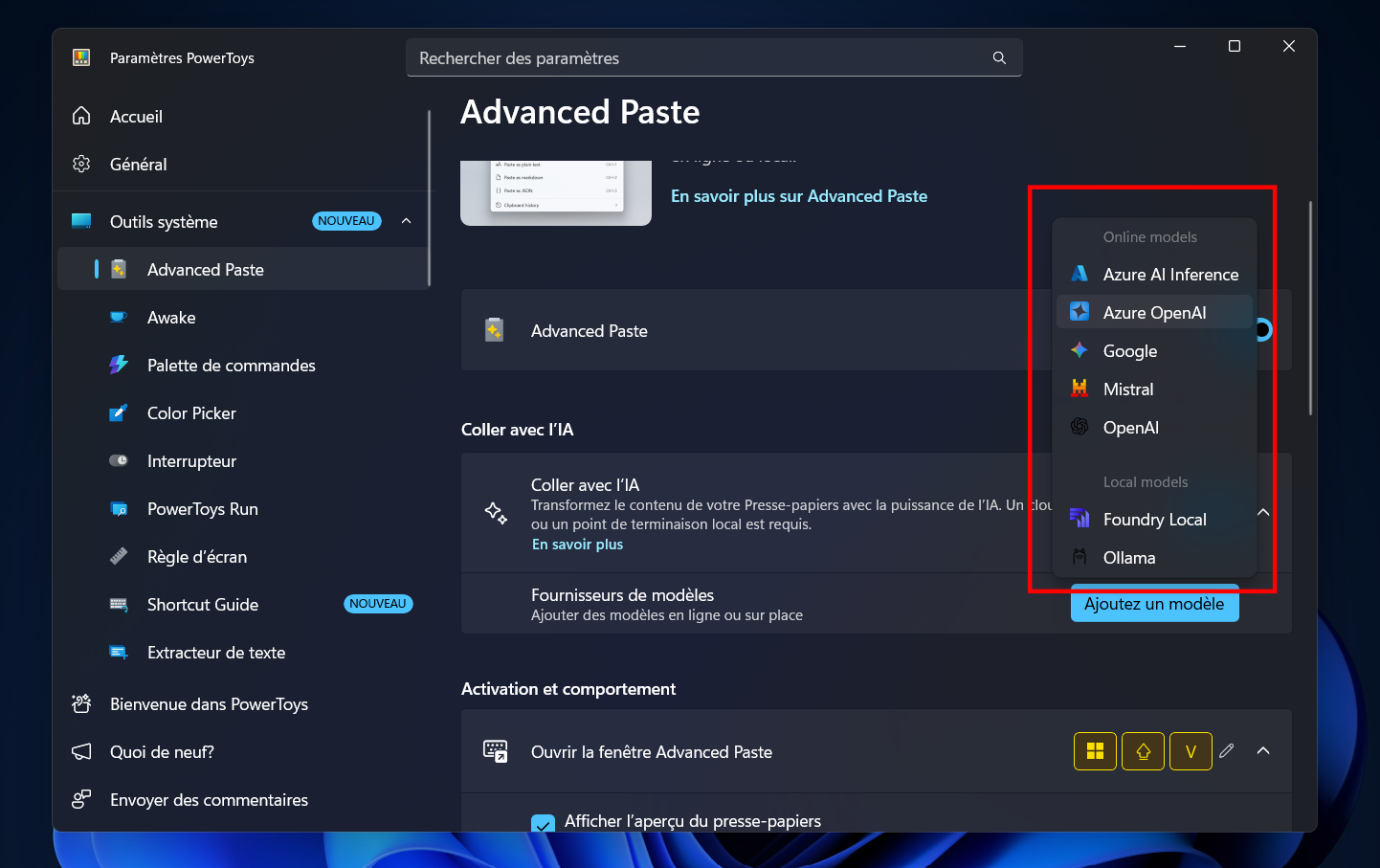
Task: Click the Mistral logo icon
Action: (1080, 389)
